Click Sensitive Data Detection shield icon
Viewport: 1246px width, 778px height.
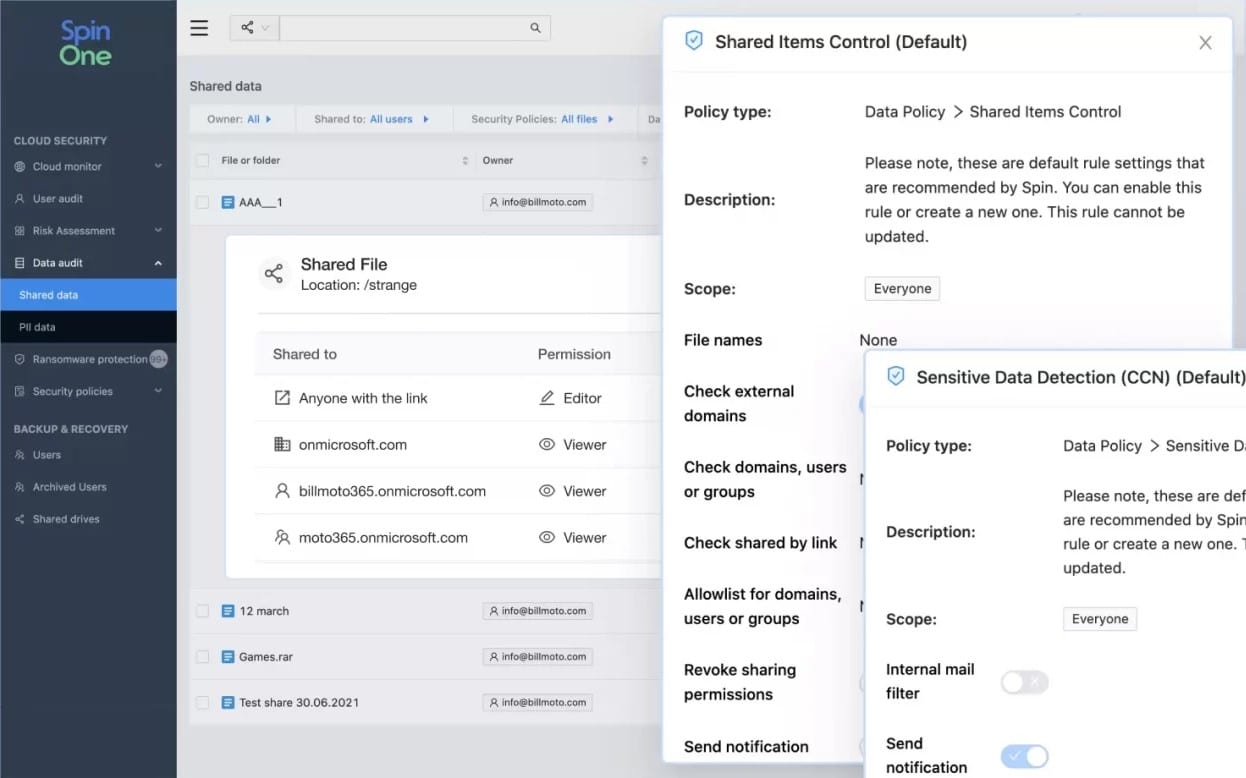896,376
